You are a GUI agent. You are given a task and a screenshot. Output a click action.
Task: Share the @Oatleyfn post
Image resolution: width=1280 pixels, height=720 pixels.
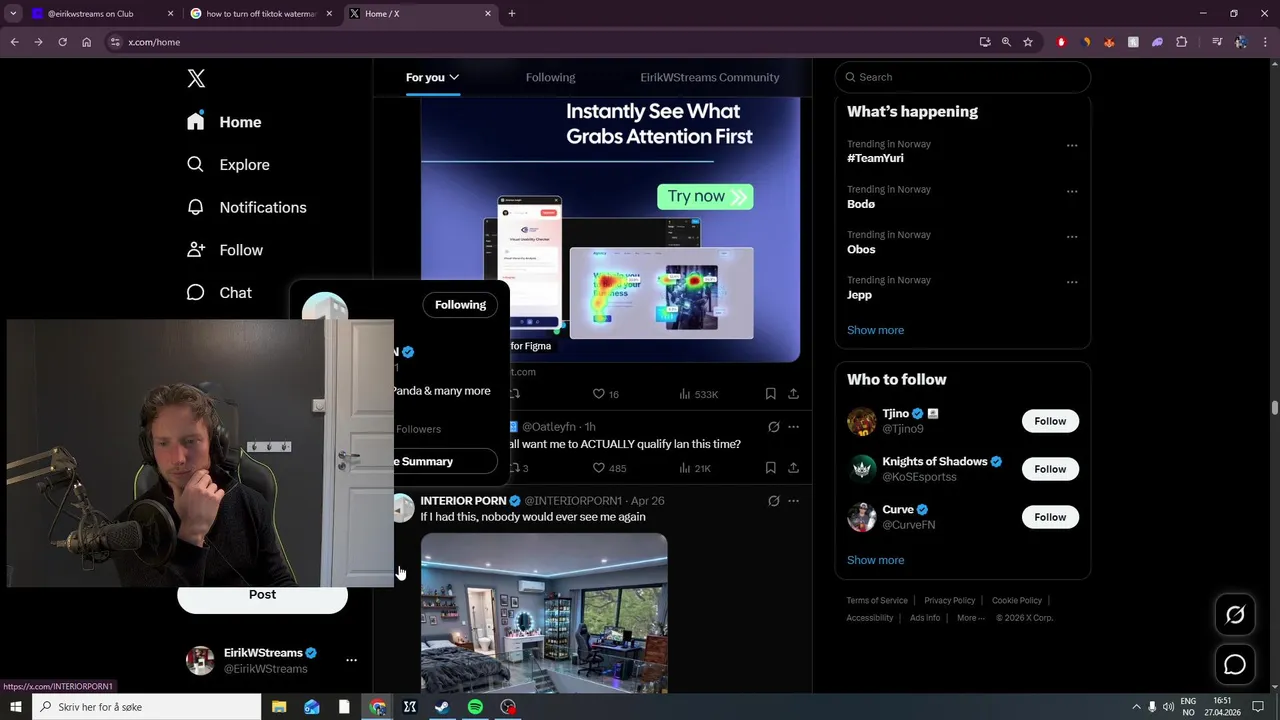coord(793,468)
